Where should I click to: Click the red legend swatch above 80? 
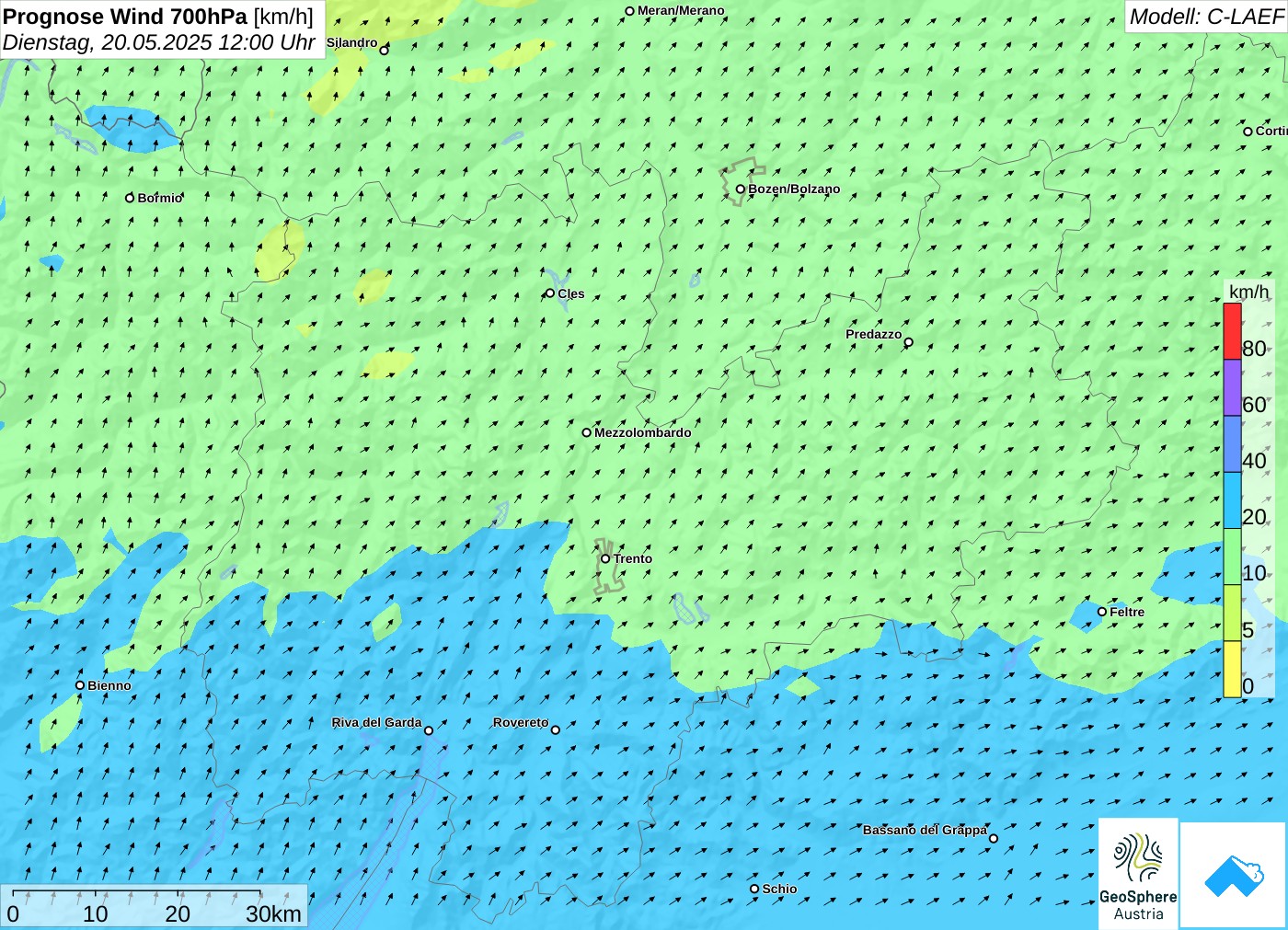coord(1232,331)
